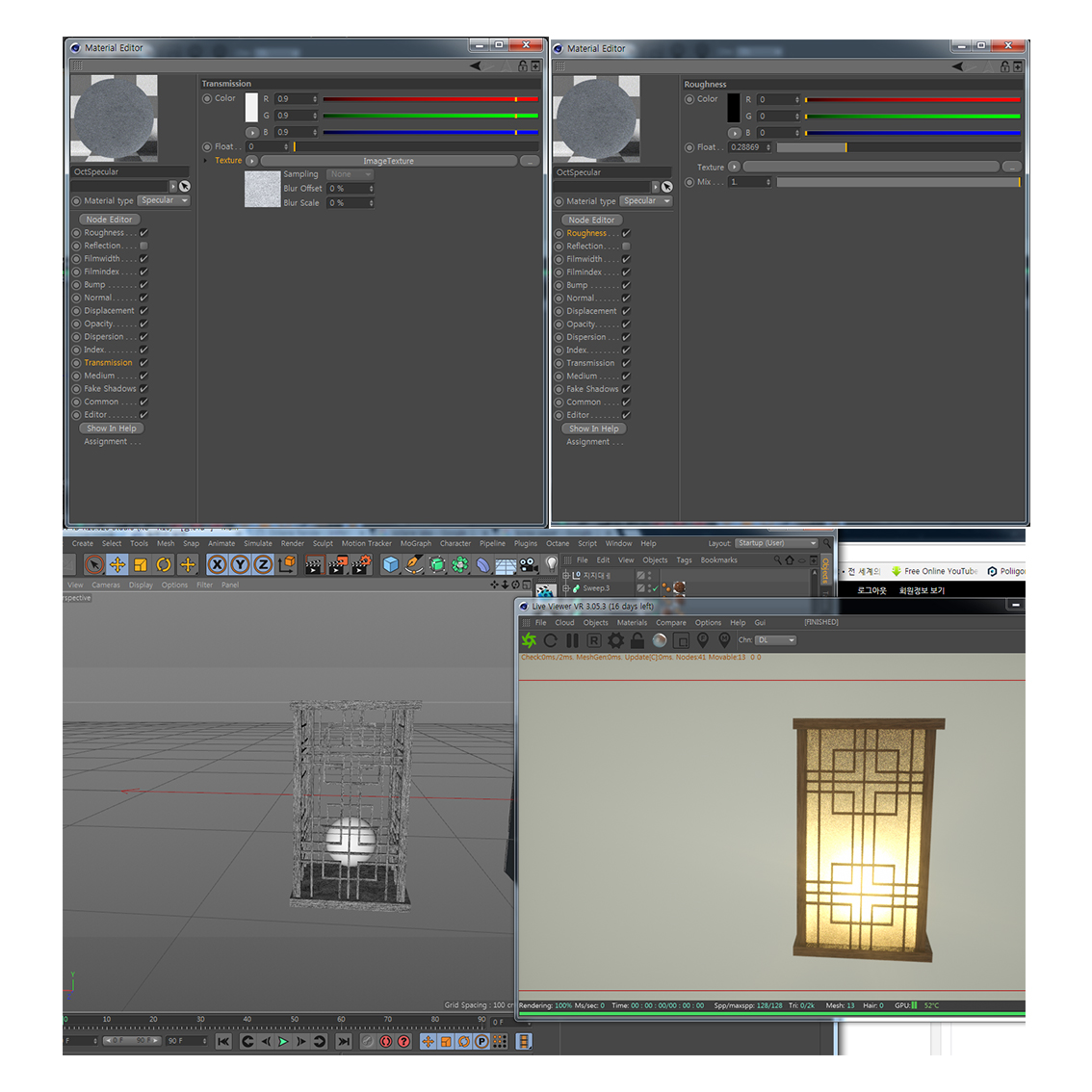Open the Chn DL channel dropdown
This screenshot has height=1092, width=1092.
[776, 640]
